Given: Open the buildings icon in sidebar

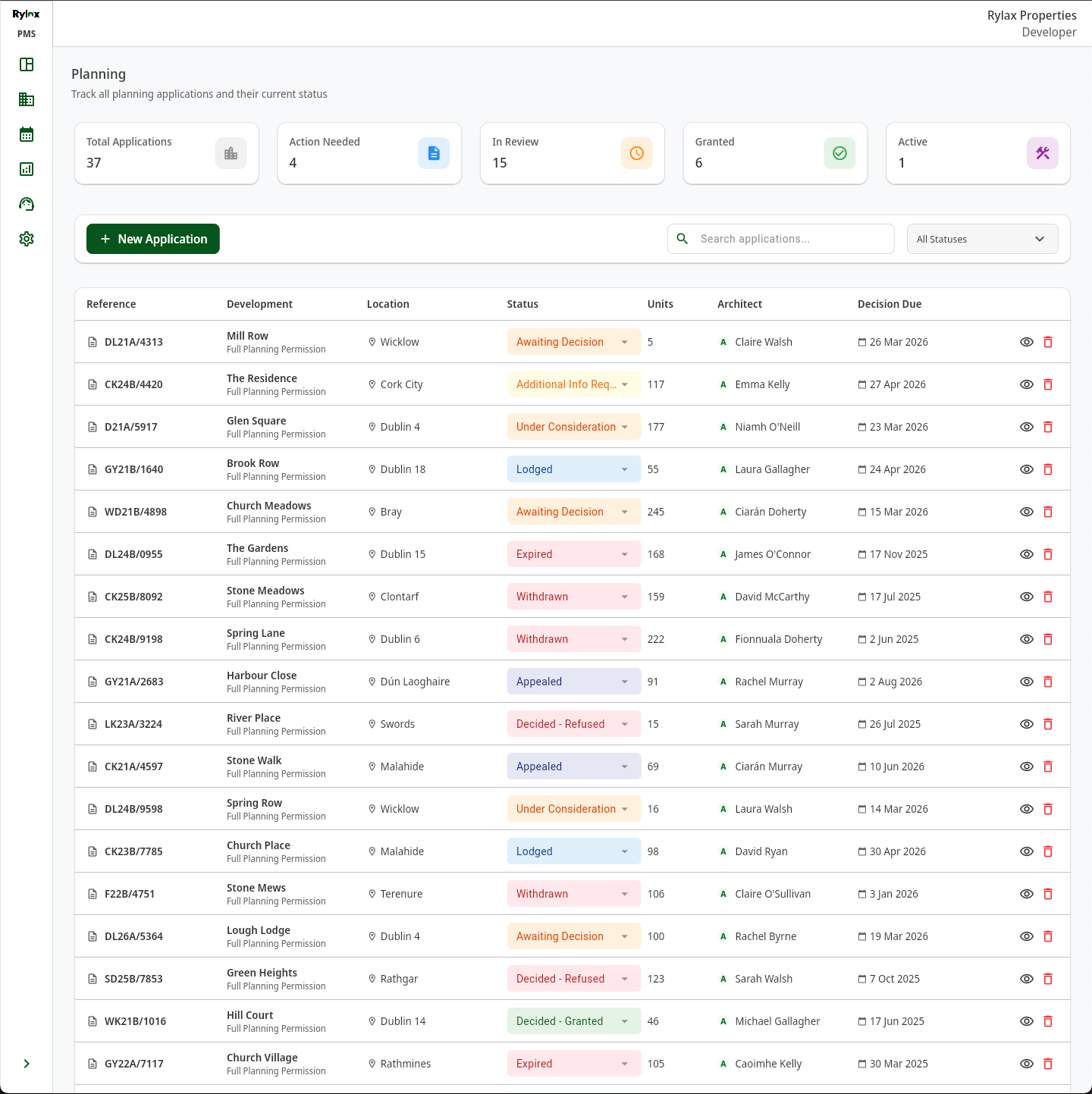Looking at the screenshot, I should click(x=27, y=99).
